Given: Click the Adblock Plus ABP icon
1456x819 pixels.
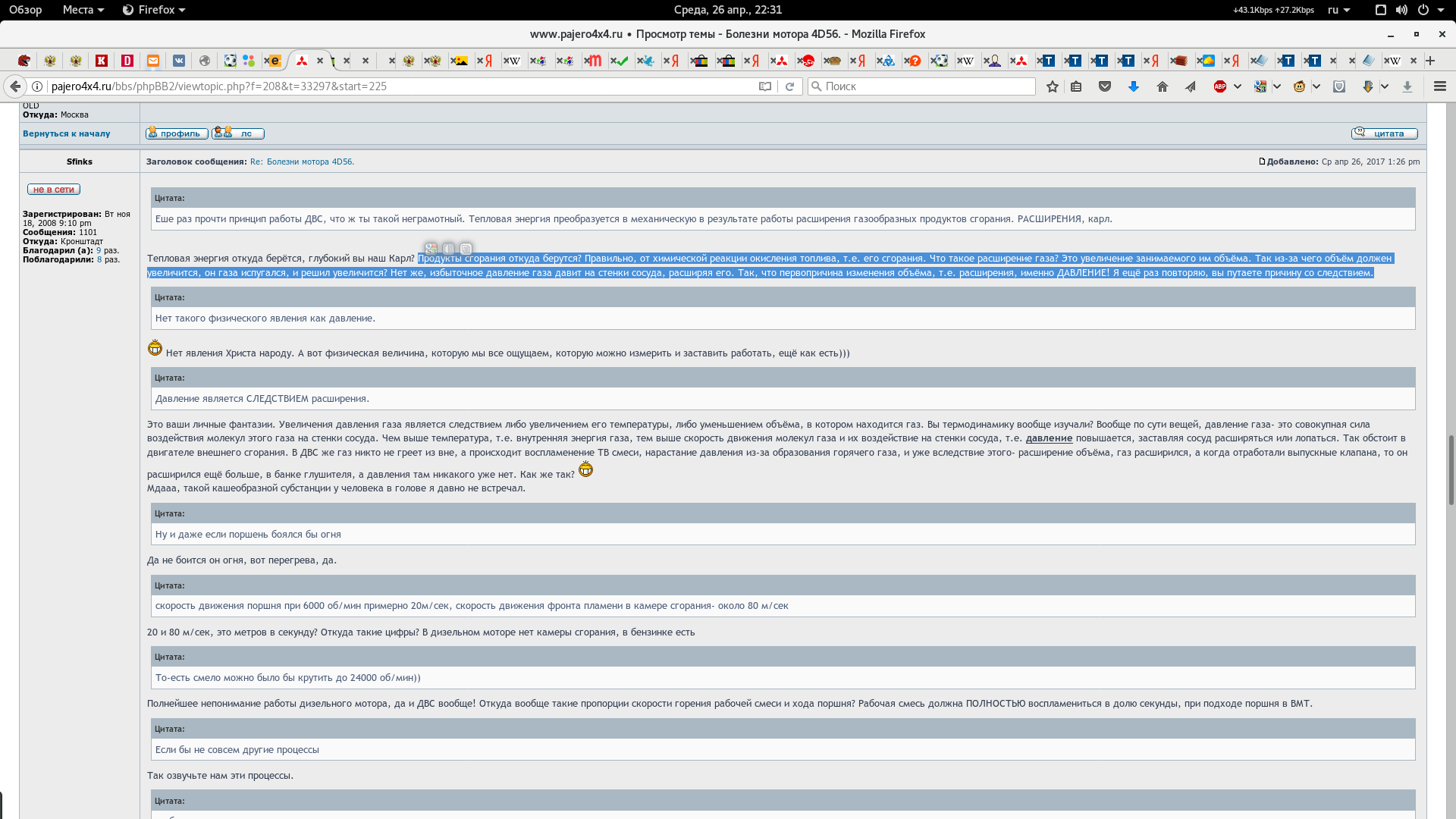Looking at the screenshot, I should tap(1220, 86).
